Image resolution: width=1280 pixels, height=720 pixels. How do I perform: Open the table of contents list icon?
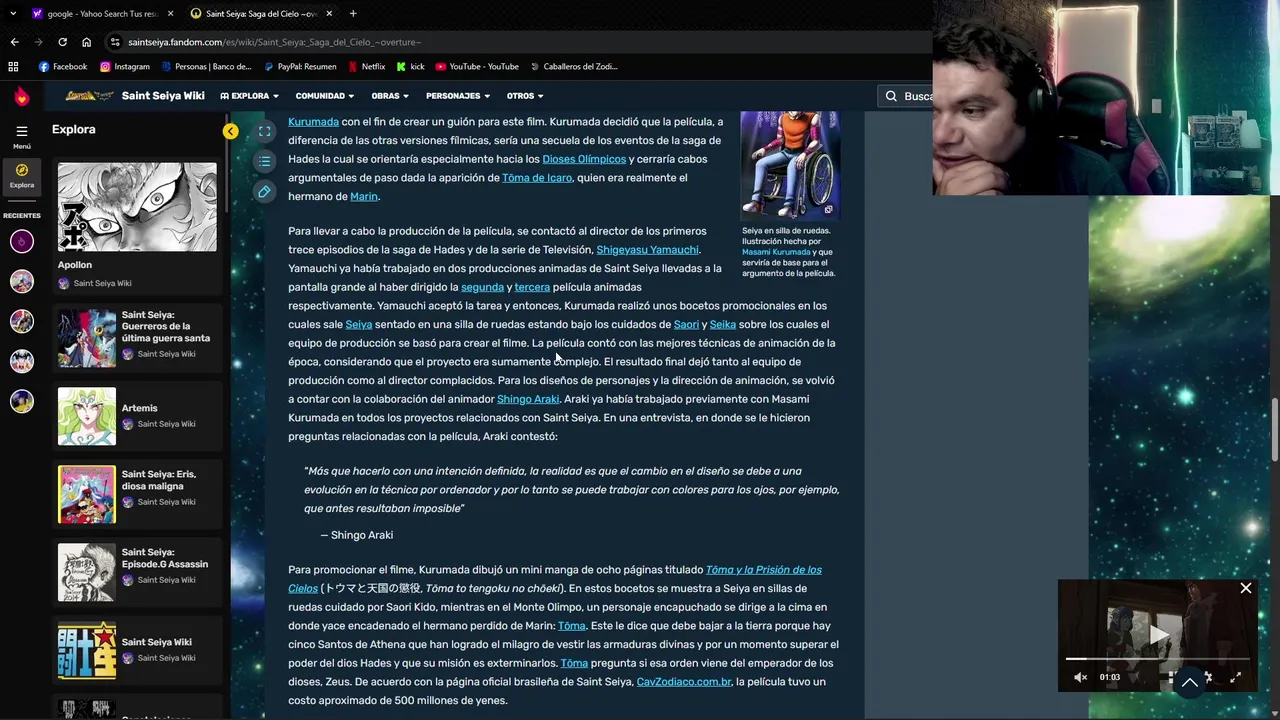264,161
